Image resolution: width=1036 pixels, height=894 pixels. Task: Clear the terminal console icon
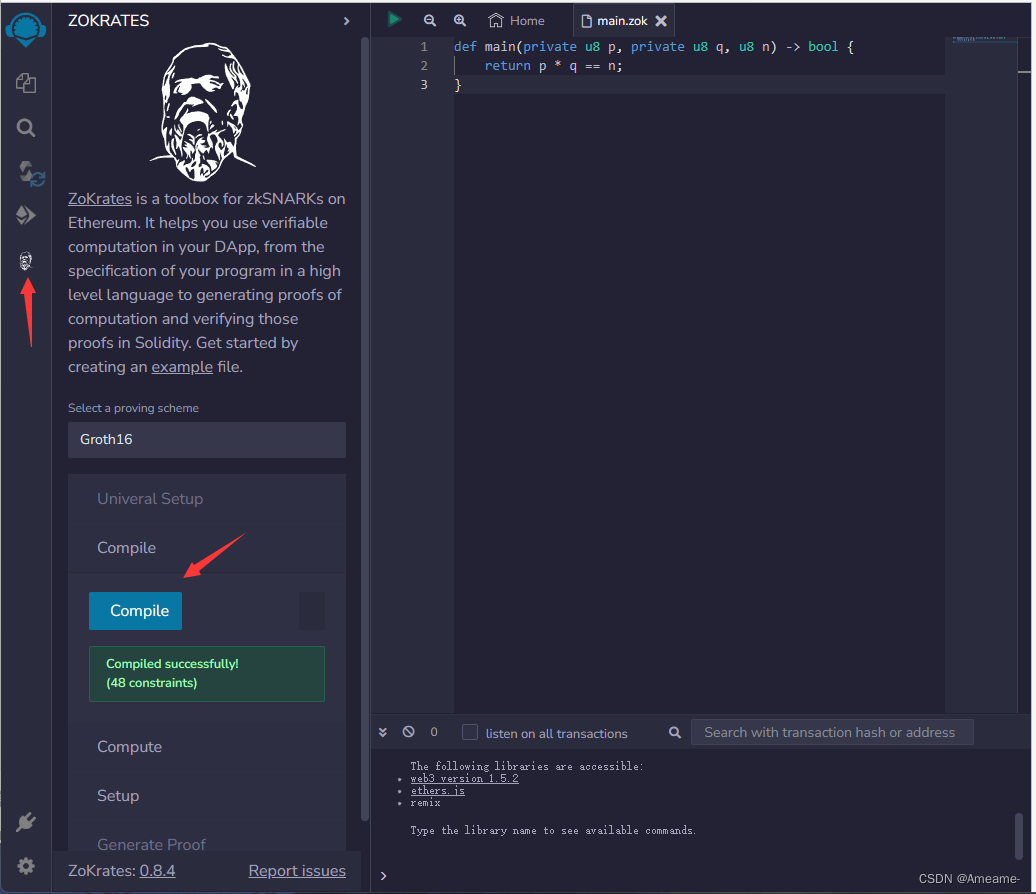tap(408, 731)
